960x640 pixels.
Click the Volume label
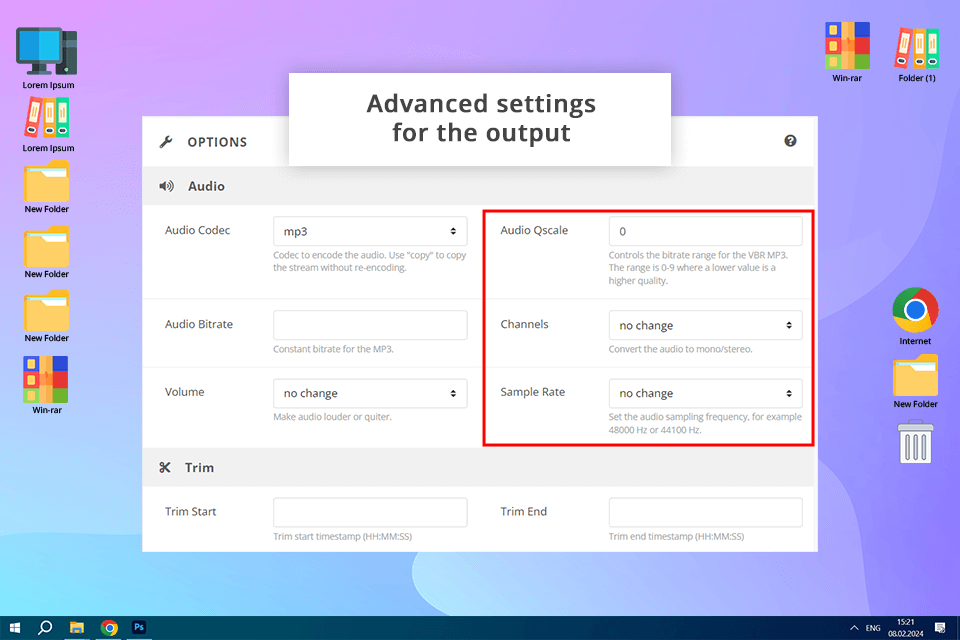pyautogui.click(x=184, y=392)
